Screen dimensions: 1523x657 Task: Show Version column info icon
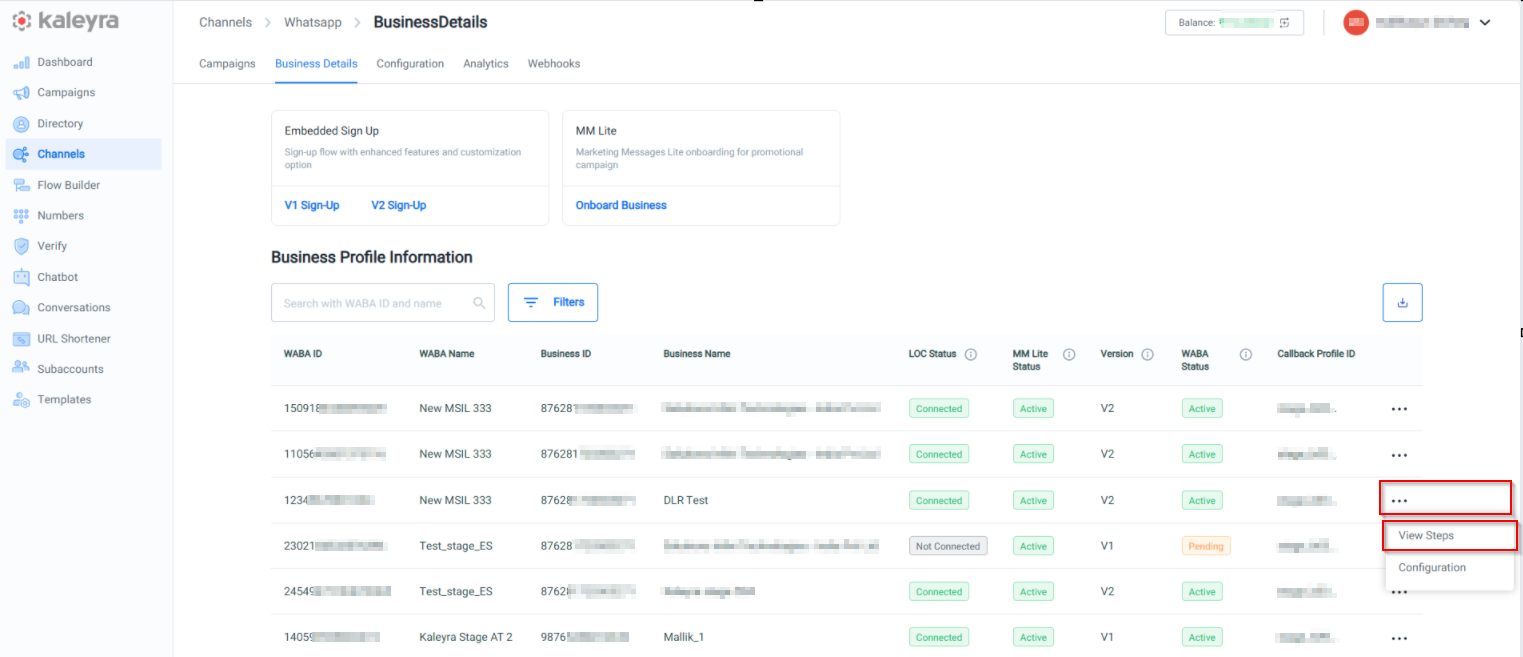click(x=1147, y=354)
